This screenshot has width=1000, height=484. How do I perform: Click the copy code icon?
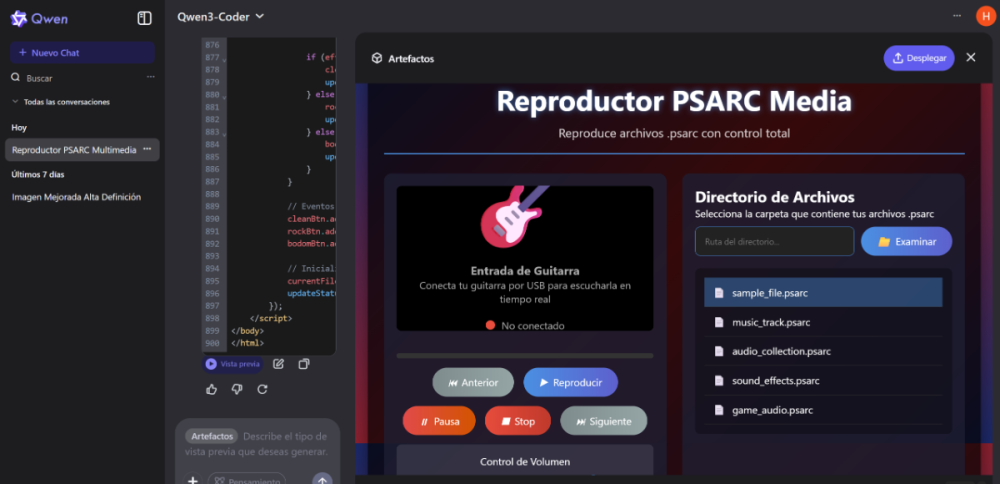pyautogui.click(x=304, y=364)
